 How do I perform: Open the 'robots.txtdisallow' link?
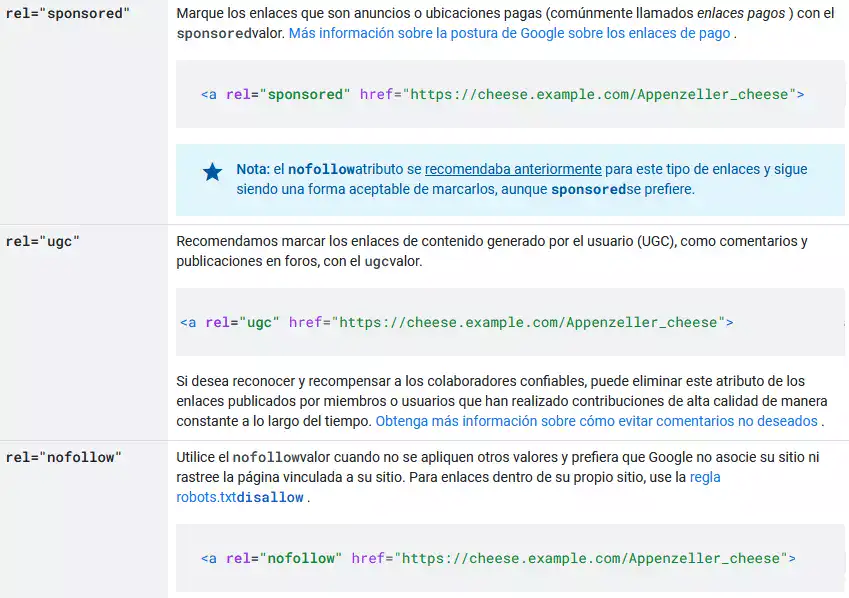240,497
